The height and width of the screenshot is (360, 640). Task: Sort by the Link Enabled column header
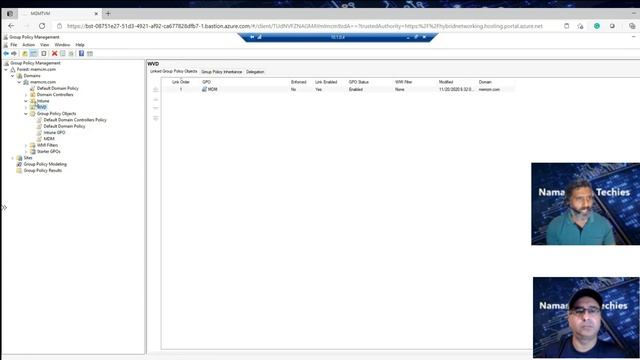[326, 82]
